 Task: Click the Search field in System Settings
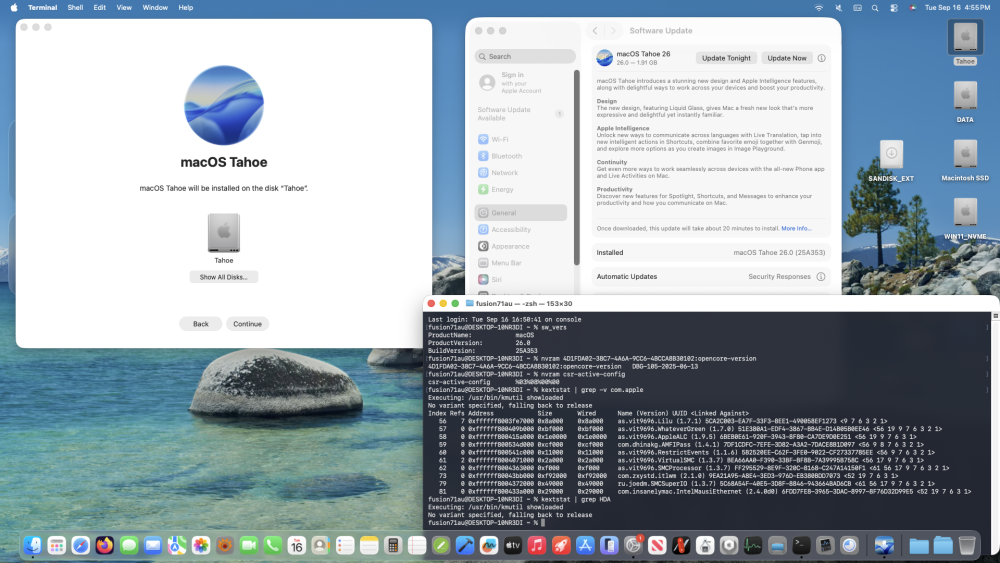point(525,56)
